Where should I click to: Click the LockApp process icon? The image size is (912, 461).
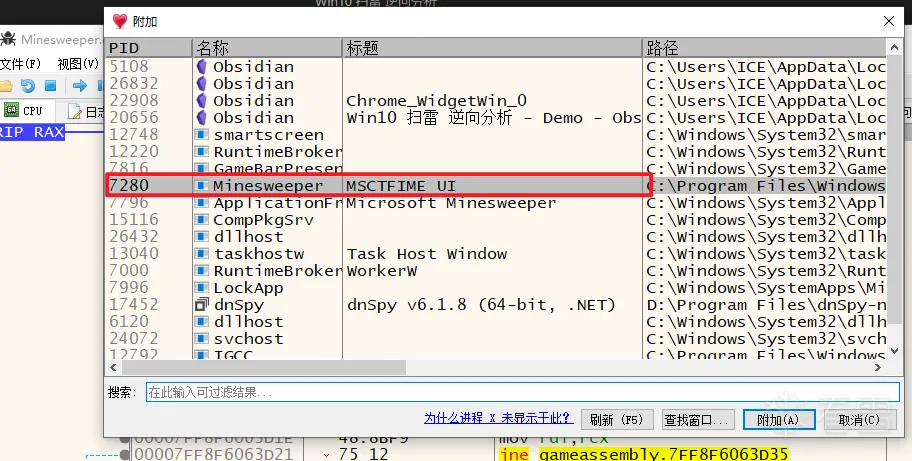pos(201,287)
